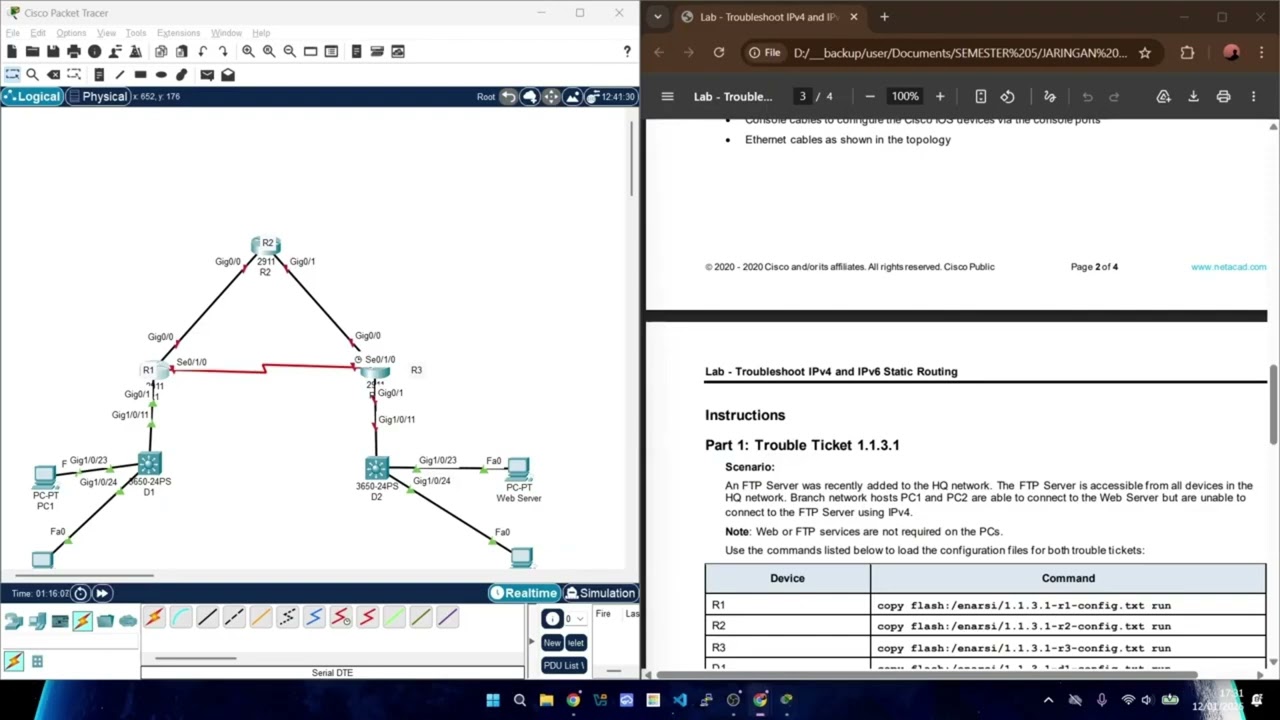Pick the Draw Line tool
The width and height of the screenshot is (1280, 720).
click(x=120, y=75)
